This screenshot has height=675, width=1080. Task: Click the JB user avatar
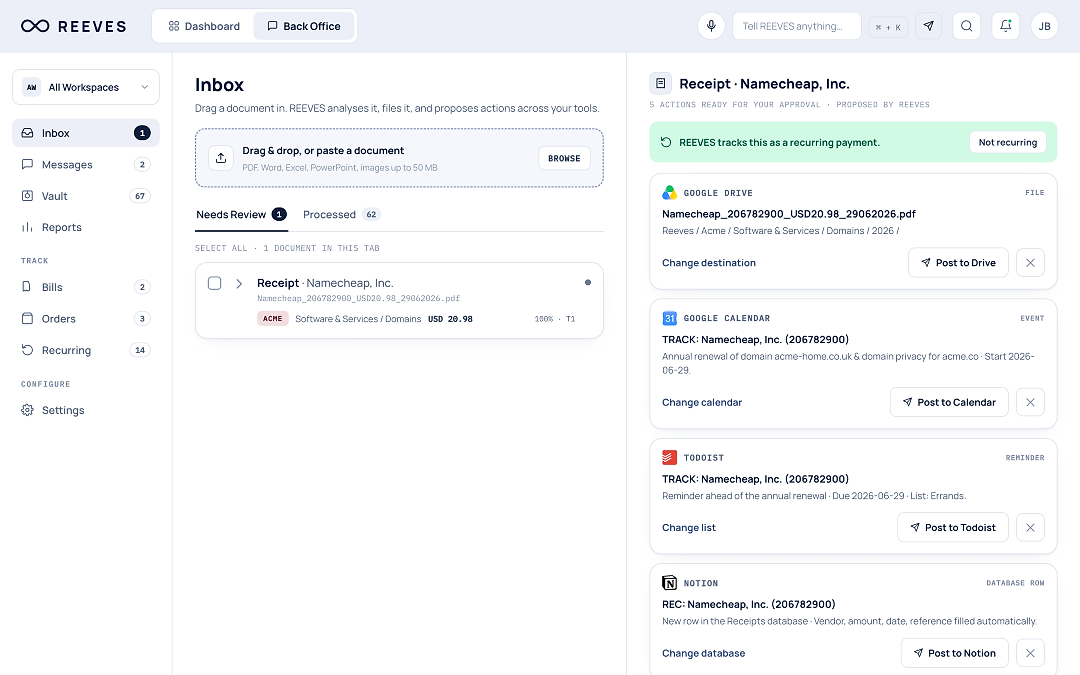pyautogui.click(x=1044, y=26)
